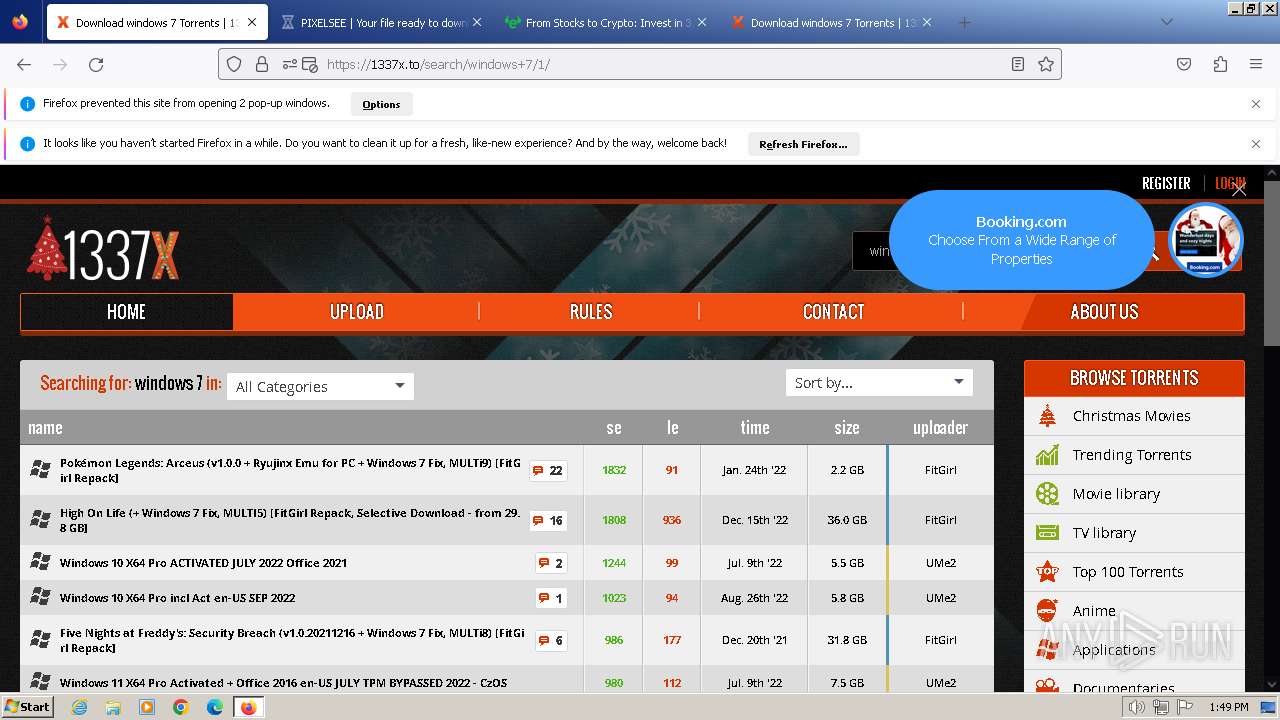1280x720 pixels.
Task: Click the time column header
Action: (x=755, y=428)
